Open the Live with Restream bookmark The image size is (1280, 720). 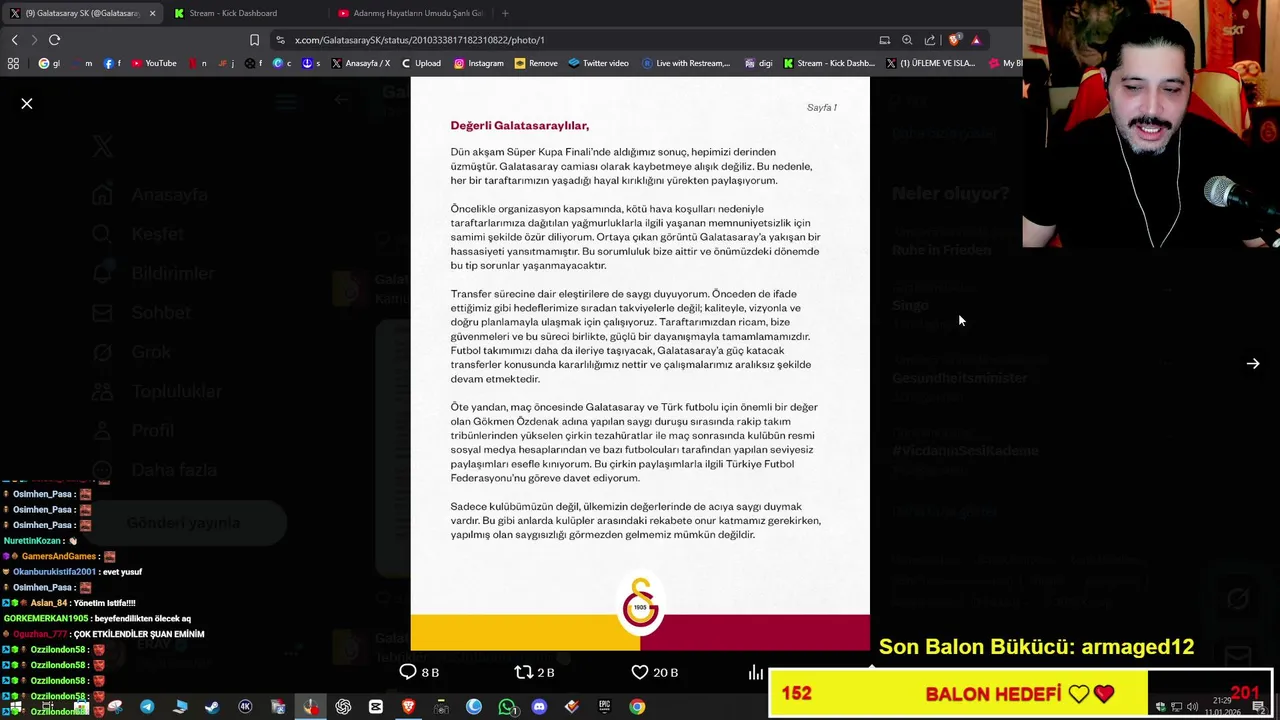686,63
